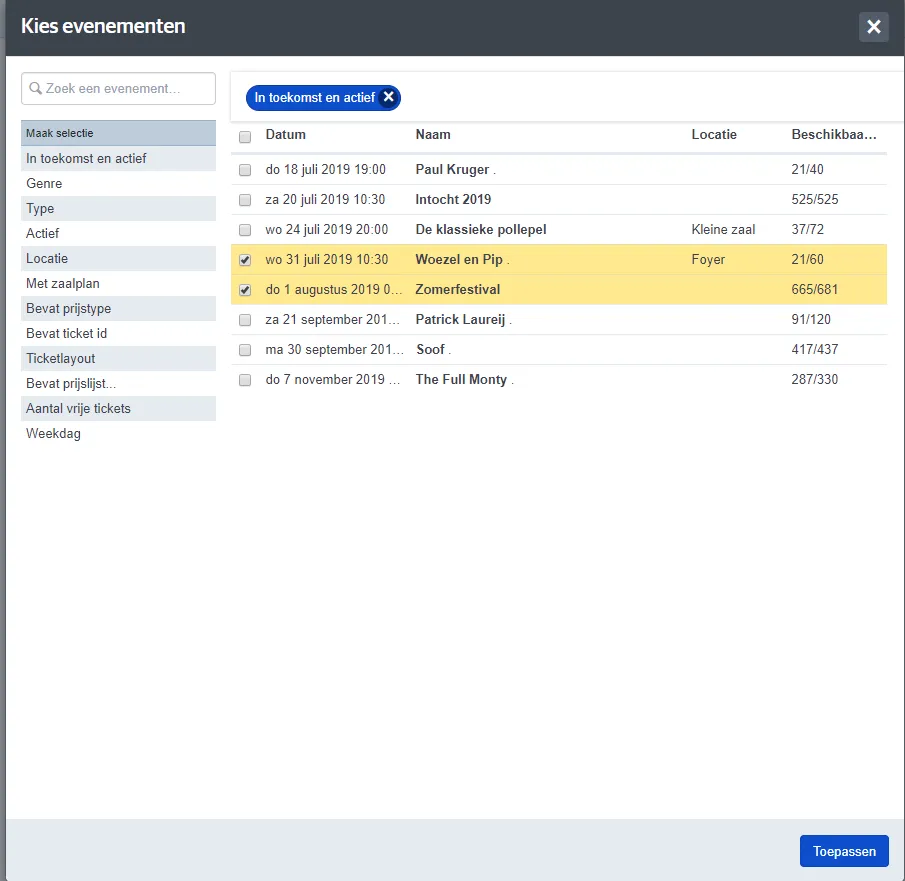Toggle the select-all checkbox in header
The height and width of the screenshot is (881, 905).
245,137
